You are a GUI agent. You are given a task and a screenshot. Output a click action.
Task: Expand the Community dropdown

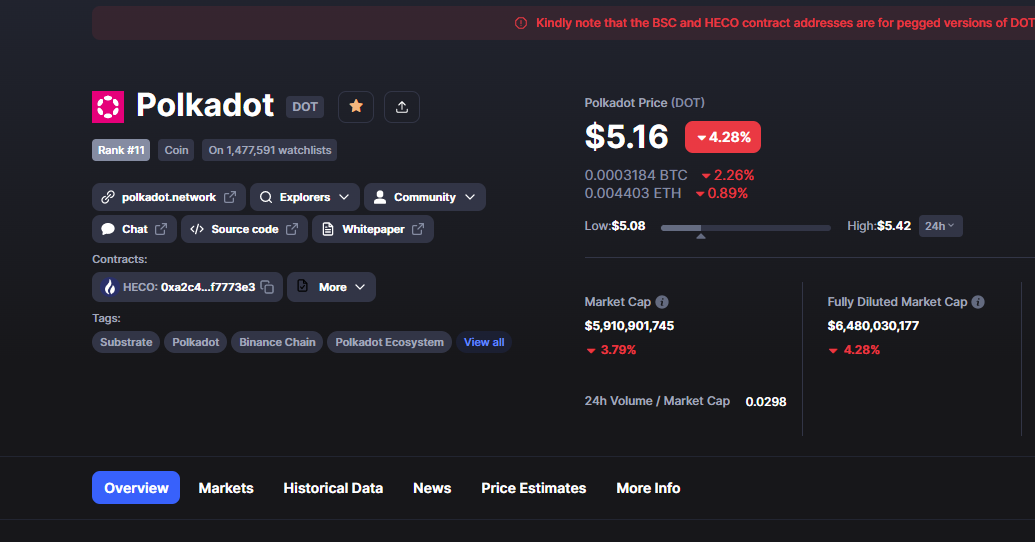point(424,197)
